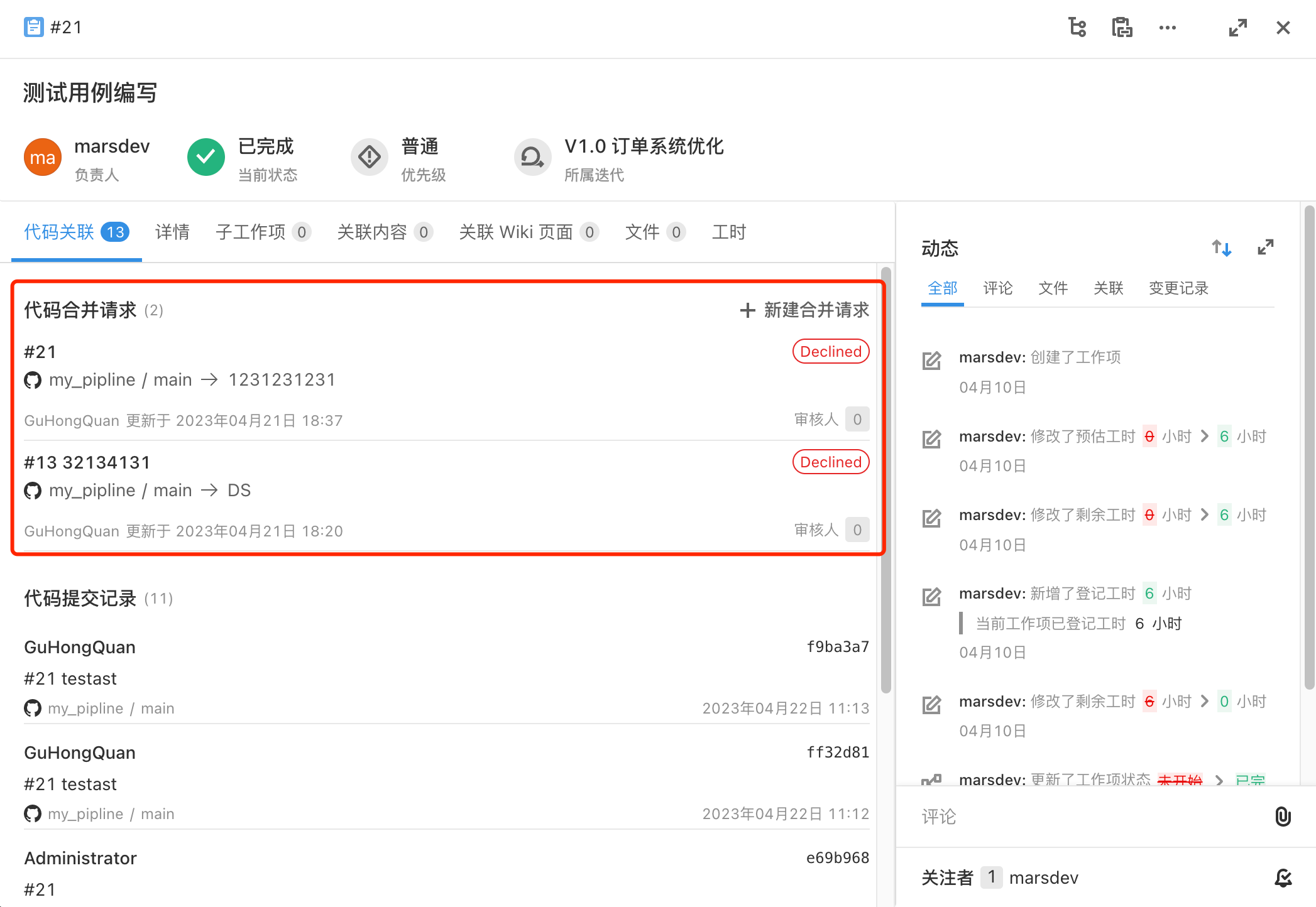
Task: Open merge request #21 title
Action: coord(40,352)
